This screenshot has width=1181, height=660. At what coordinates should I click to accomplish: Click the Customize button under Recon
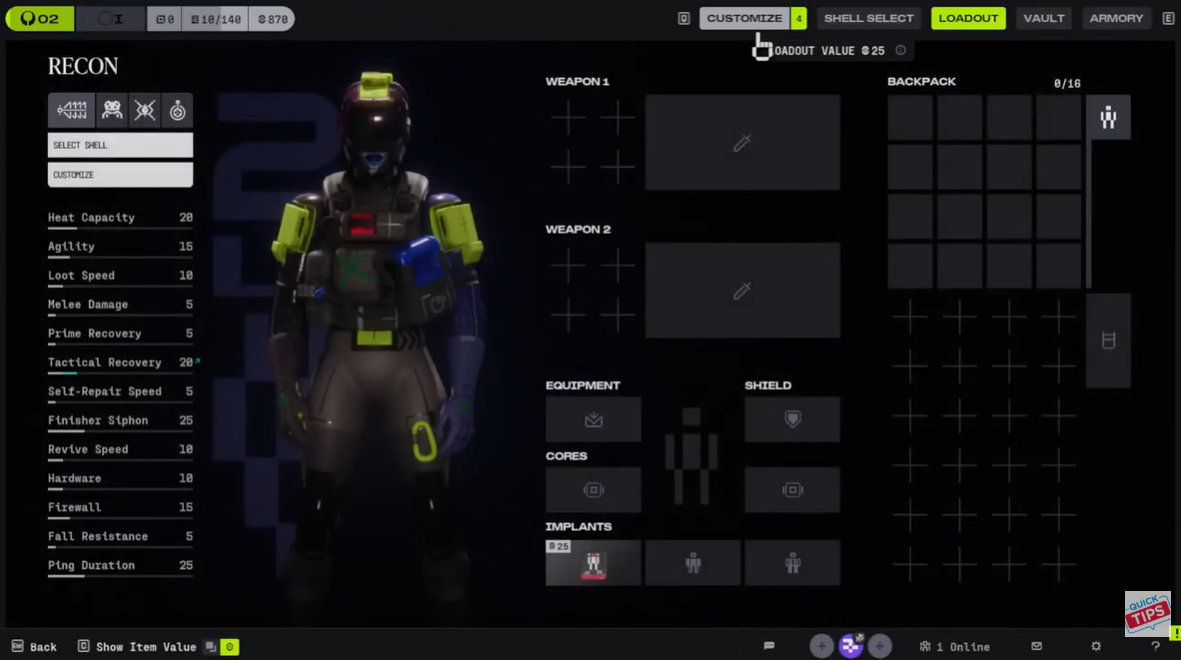[x=120, y=175]
